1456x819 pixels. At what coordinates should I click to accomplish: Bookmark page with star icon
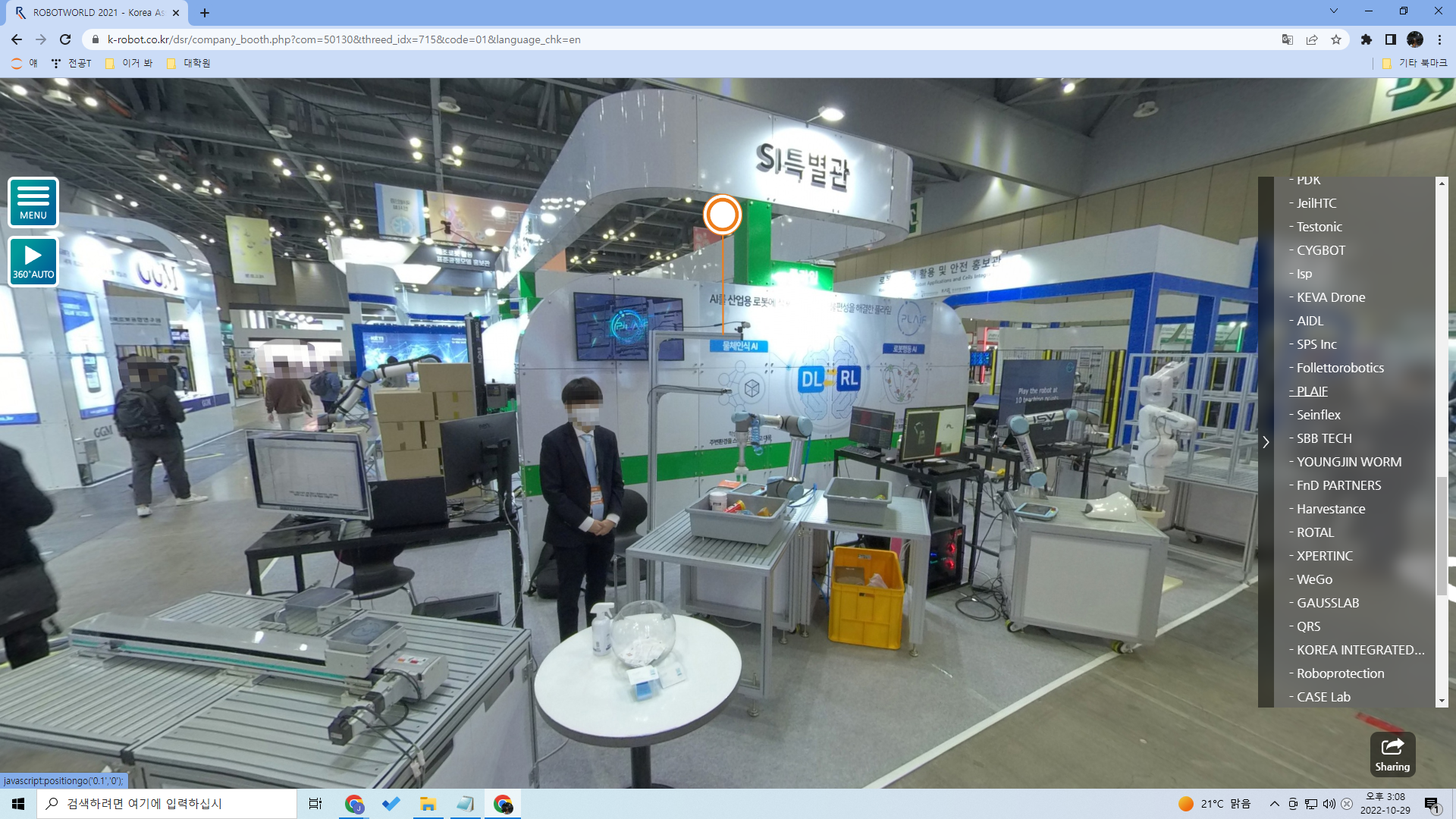click(x=1336, y=39)
